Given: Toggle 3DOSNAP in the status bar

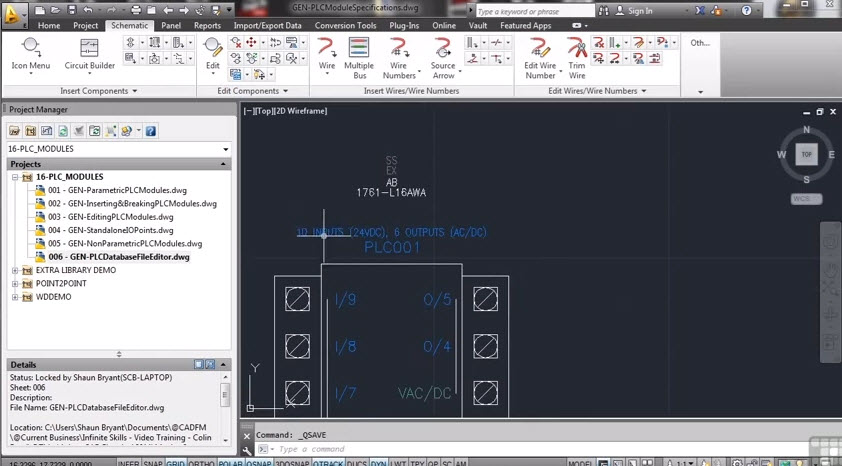Looking at the screenshot, I should point(292,463).
